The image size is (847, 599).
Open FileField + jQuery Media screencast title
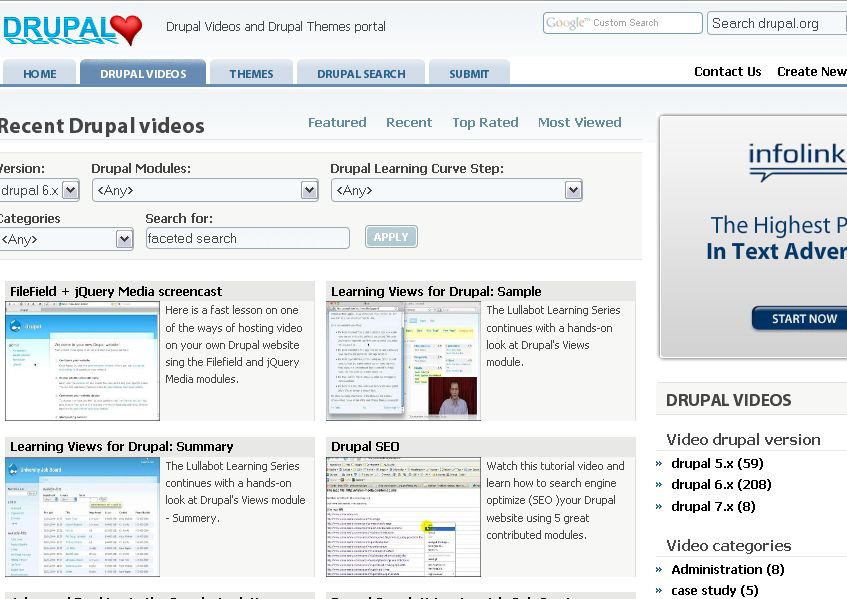point(116,292)
